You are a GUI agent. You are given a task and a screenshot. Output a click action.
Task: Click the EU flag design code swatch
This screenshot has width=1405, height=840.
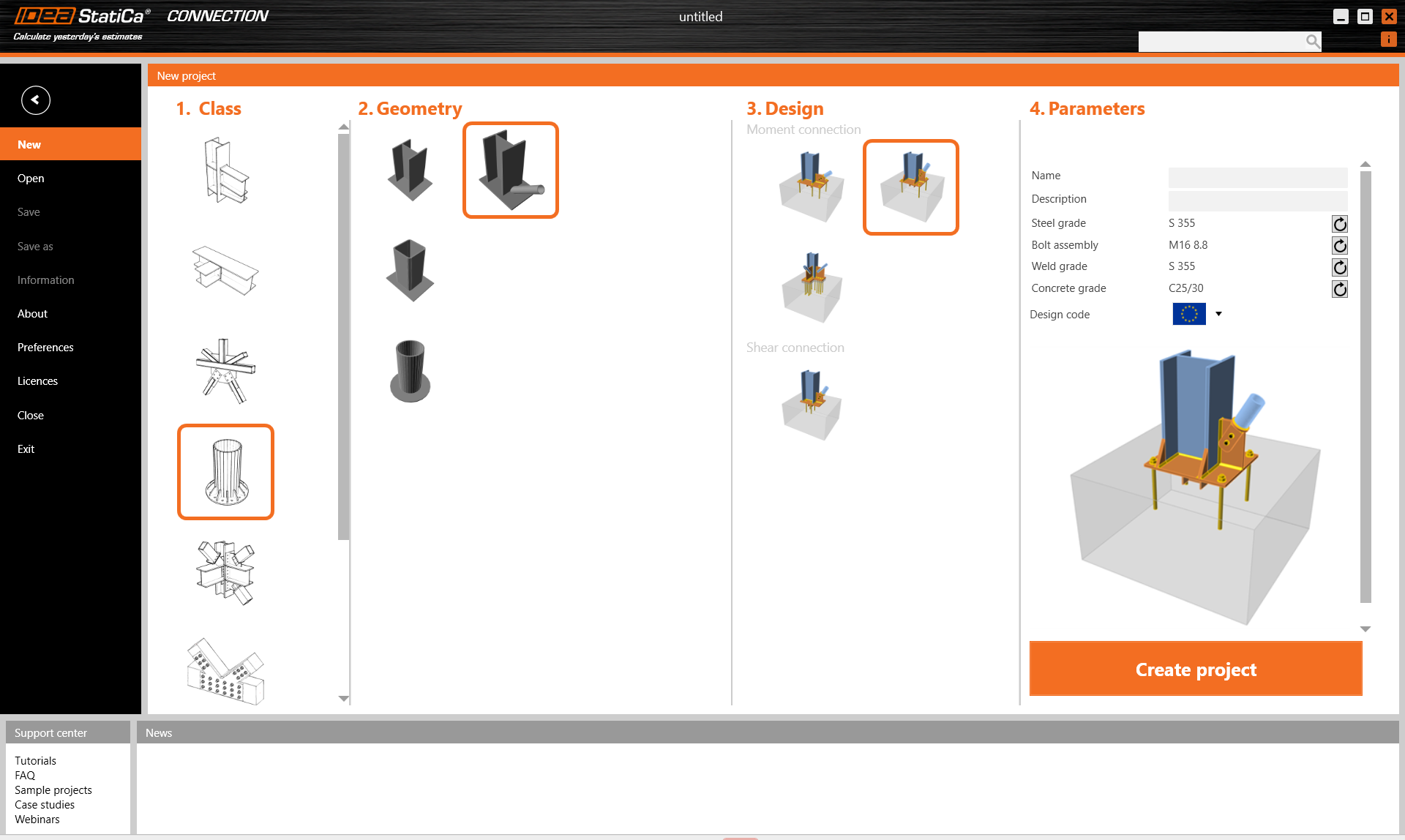tap(1188, 314)
